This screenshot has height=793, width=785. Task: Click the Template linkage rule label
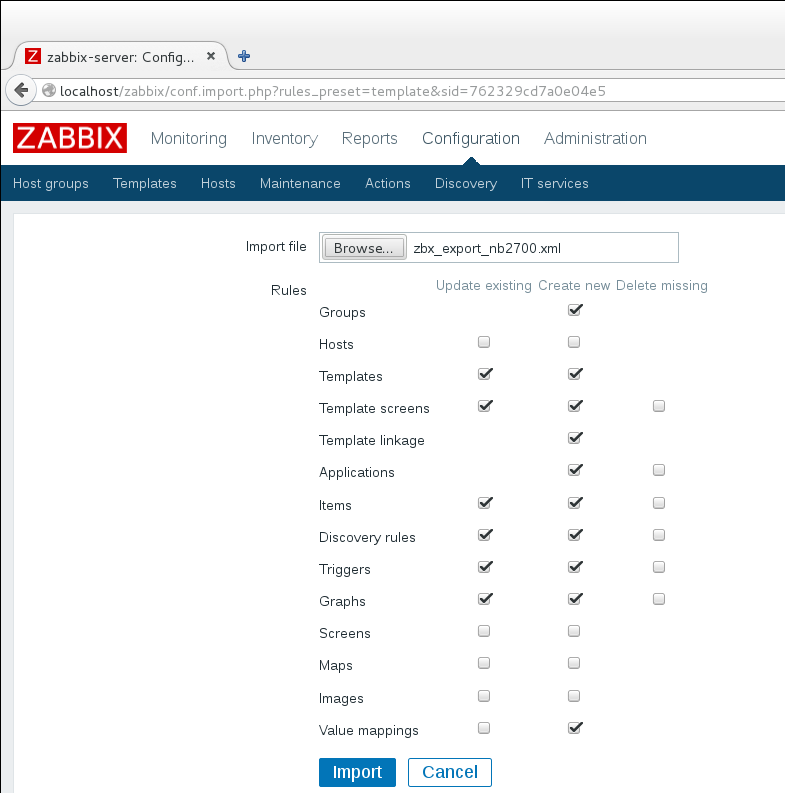[372, 440]
